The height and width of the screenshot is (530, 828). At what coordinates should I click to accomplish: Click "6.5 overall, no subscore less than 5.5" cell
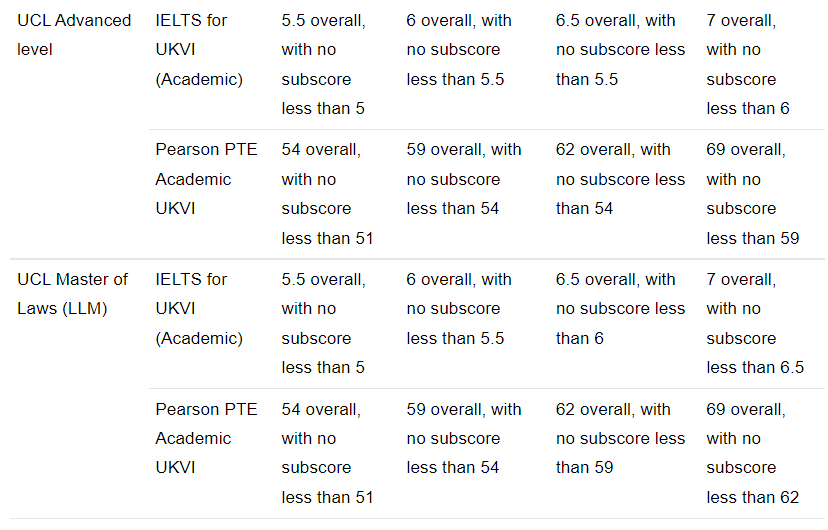pos(620,50)
